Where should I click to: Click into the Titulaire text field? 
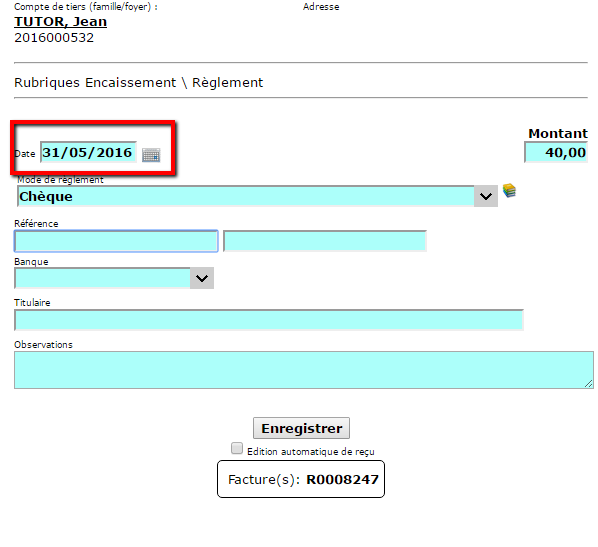[269, 320]
